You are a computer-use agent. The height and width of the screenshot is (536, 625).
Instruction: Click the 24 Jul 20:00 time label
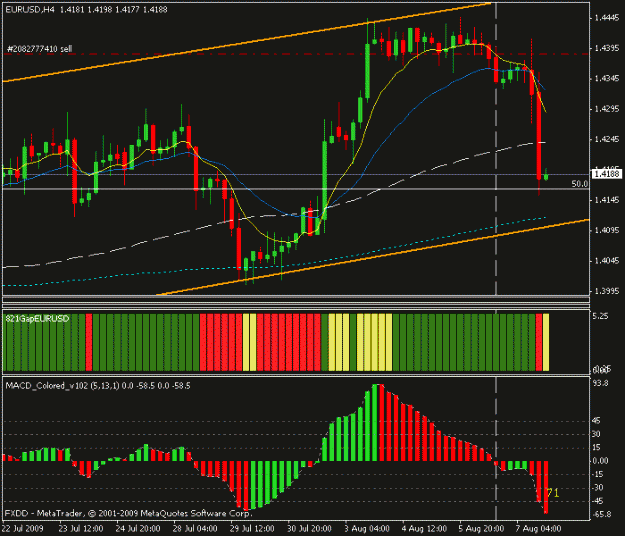tap(138, 529)
